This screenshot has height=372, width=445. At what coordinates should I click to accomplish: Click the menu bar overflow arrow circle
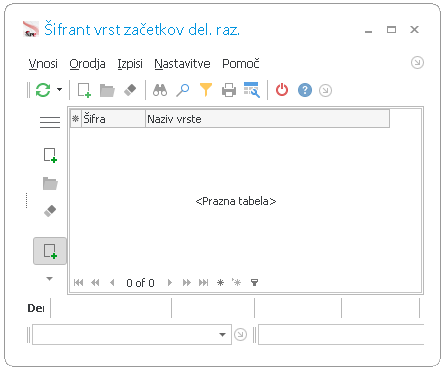pyautogui.click(x=417, y=62)
